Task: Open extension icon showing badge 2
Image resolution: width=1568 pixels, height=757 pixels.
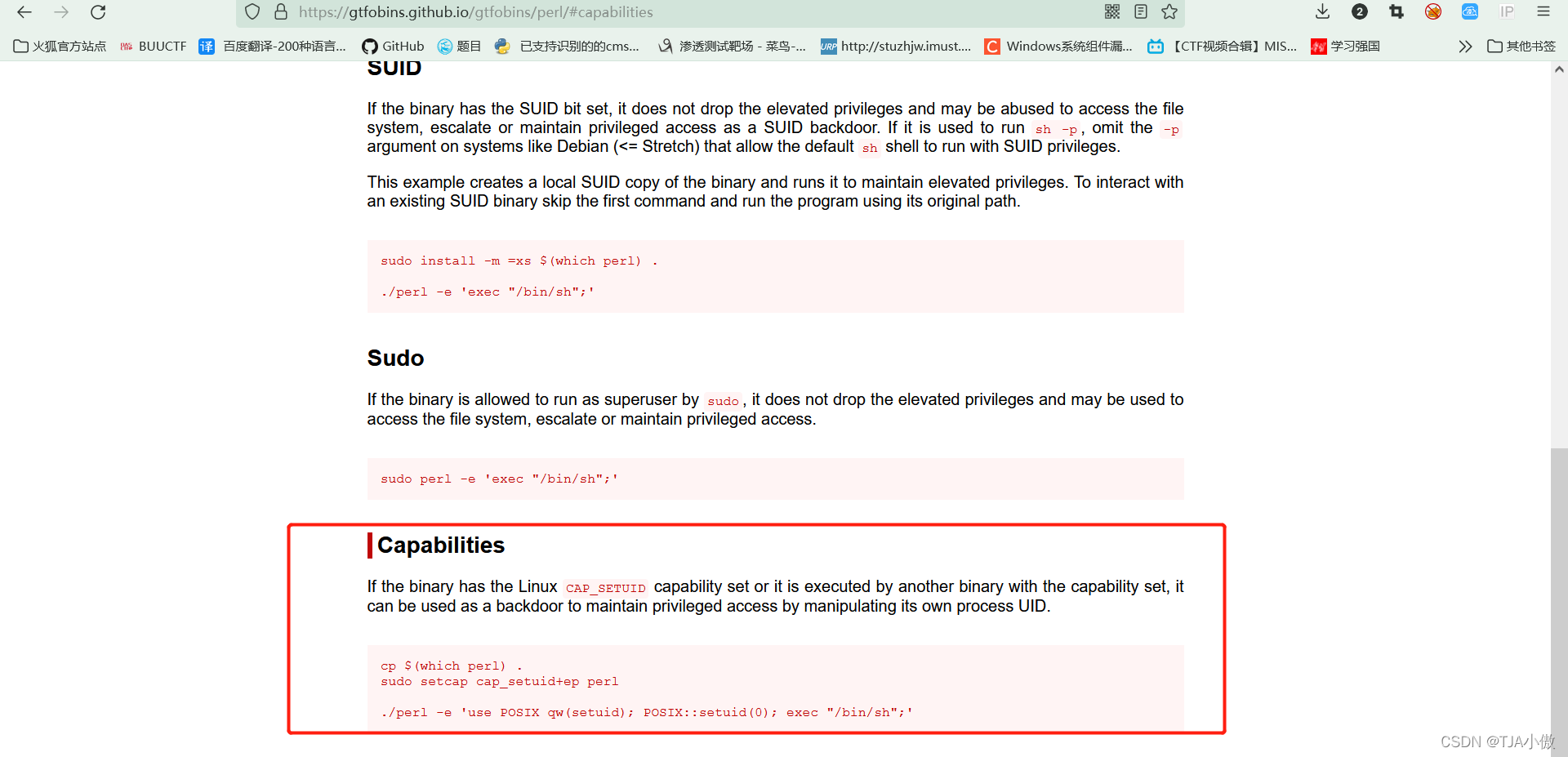Action: pos(1360,11)
